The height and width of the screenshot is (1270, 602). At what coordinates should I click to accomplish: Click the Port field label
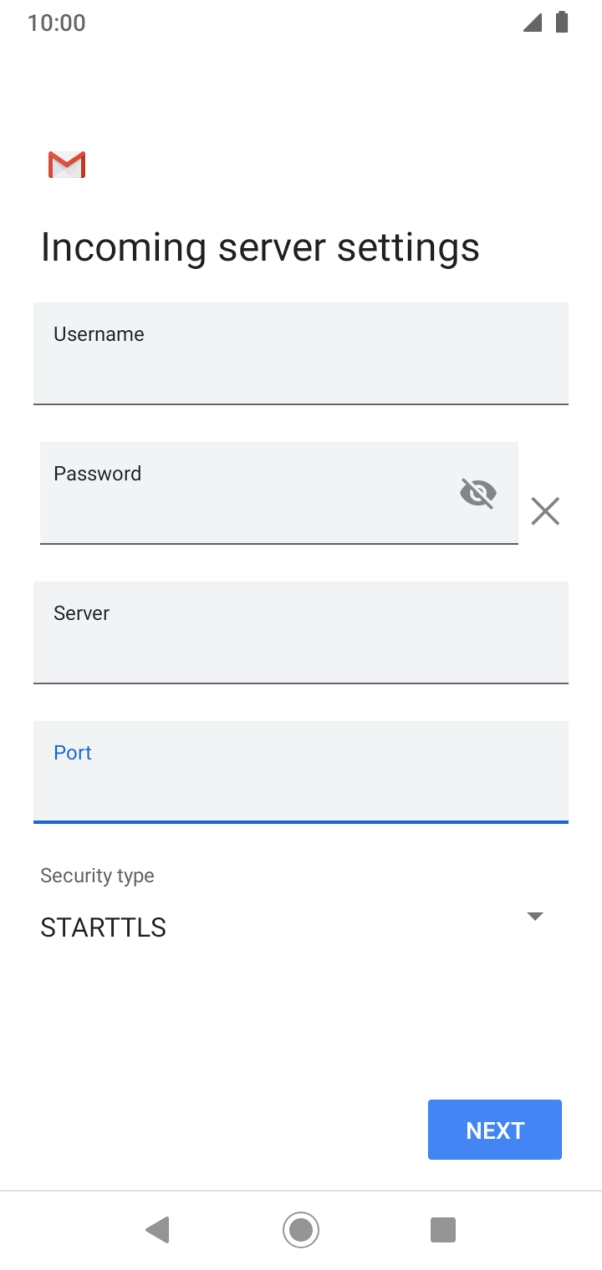72,752
